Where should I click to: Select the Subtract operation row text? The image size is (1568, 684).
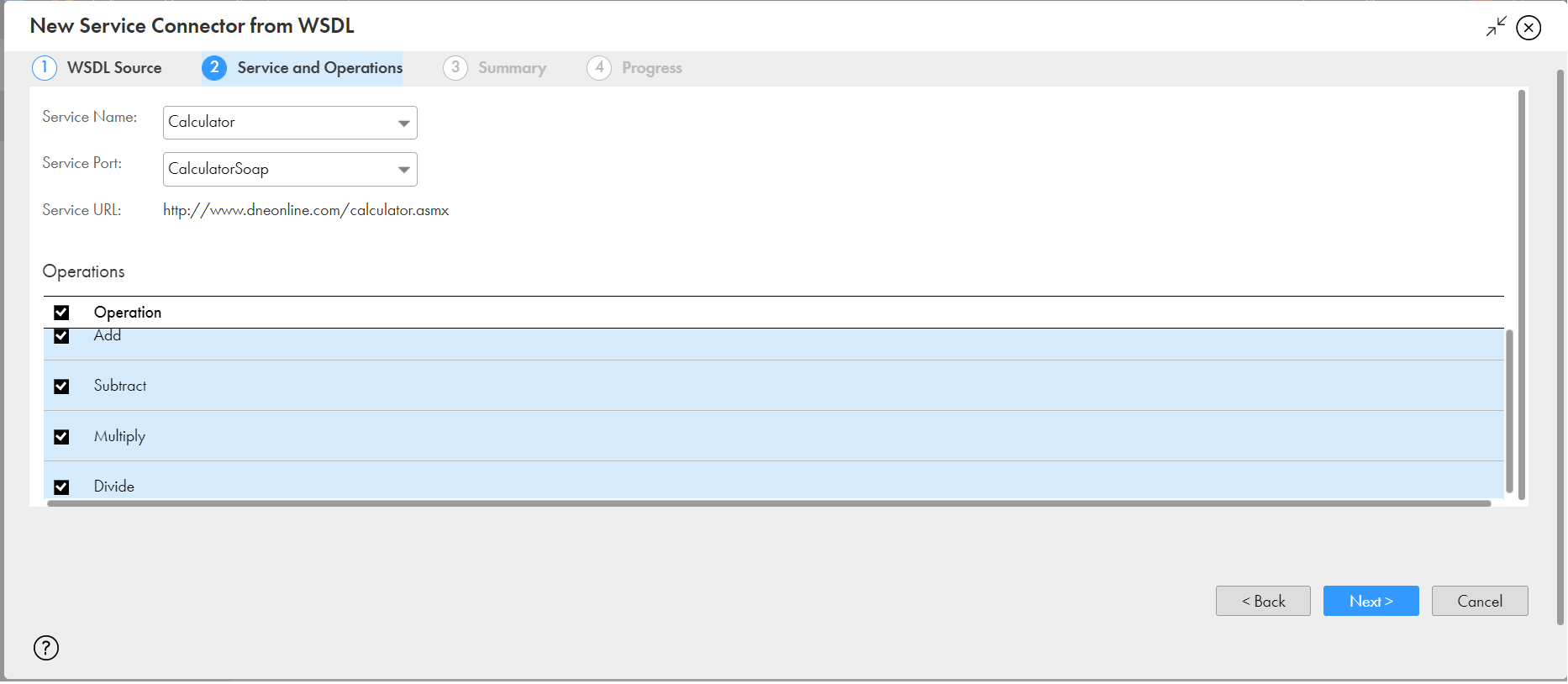pos(120,386)
